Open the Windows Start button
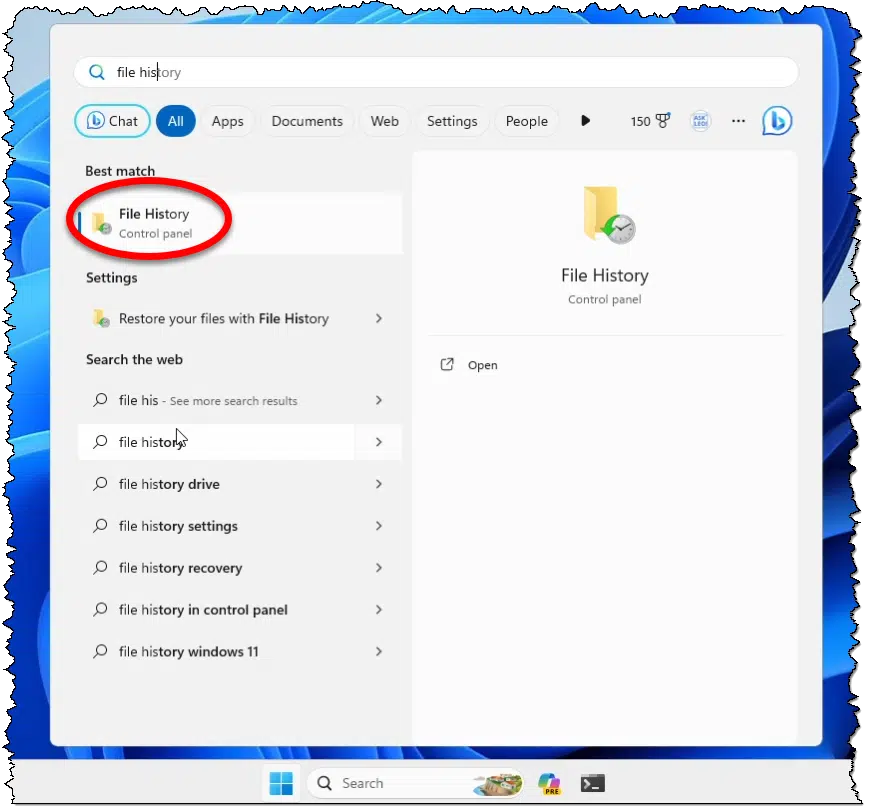This screenshot has height=809, width=869. pos(281,783)
